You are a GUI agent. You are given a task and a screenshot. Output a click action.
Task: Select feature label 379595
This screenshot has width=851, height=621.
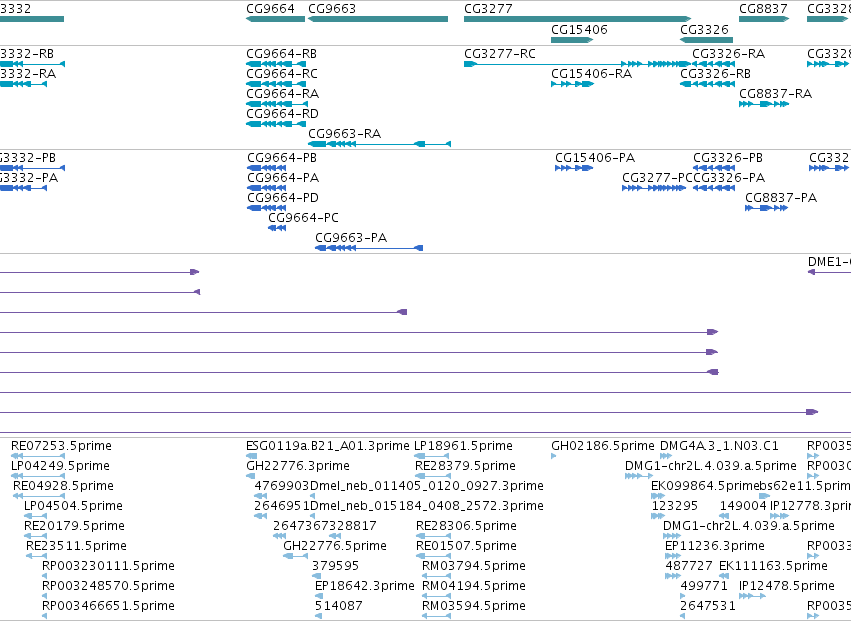coord(335,566)
